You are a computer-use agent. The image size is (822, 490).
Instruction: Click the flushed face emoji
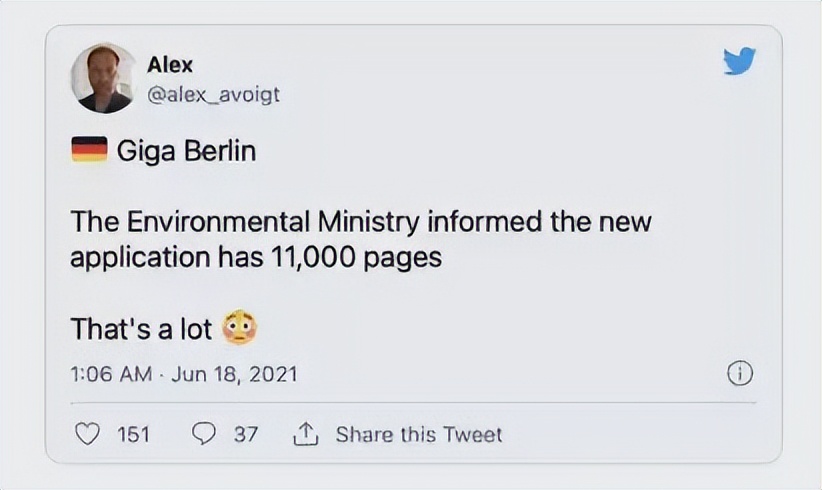pos(239,327)
